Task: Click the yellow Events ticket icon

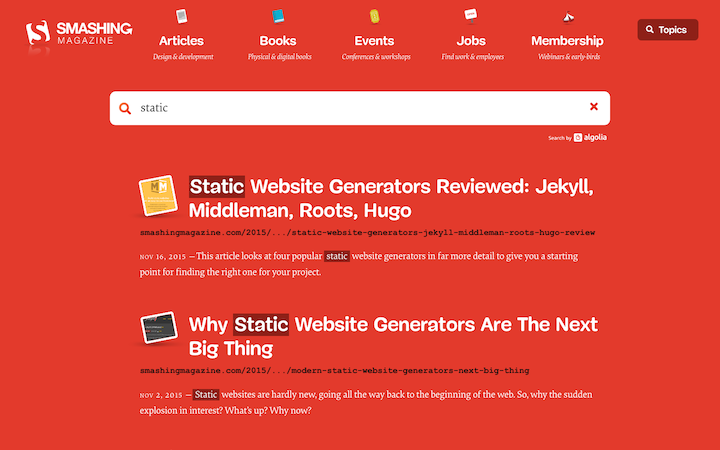Action: click(x=374, y=16)
